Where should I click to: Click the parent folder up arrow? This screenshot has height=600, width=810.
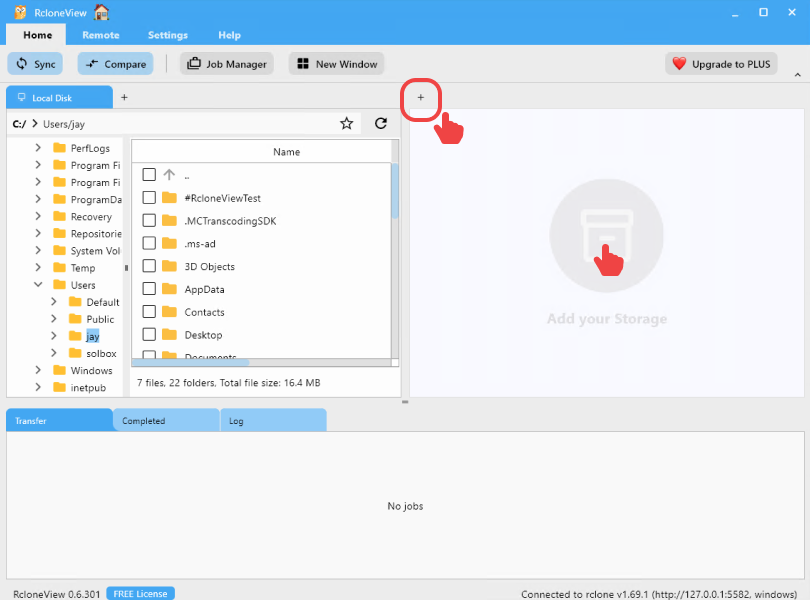click(169, 175)
